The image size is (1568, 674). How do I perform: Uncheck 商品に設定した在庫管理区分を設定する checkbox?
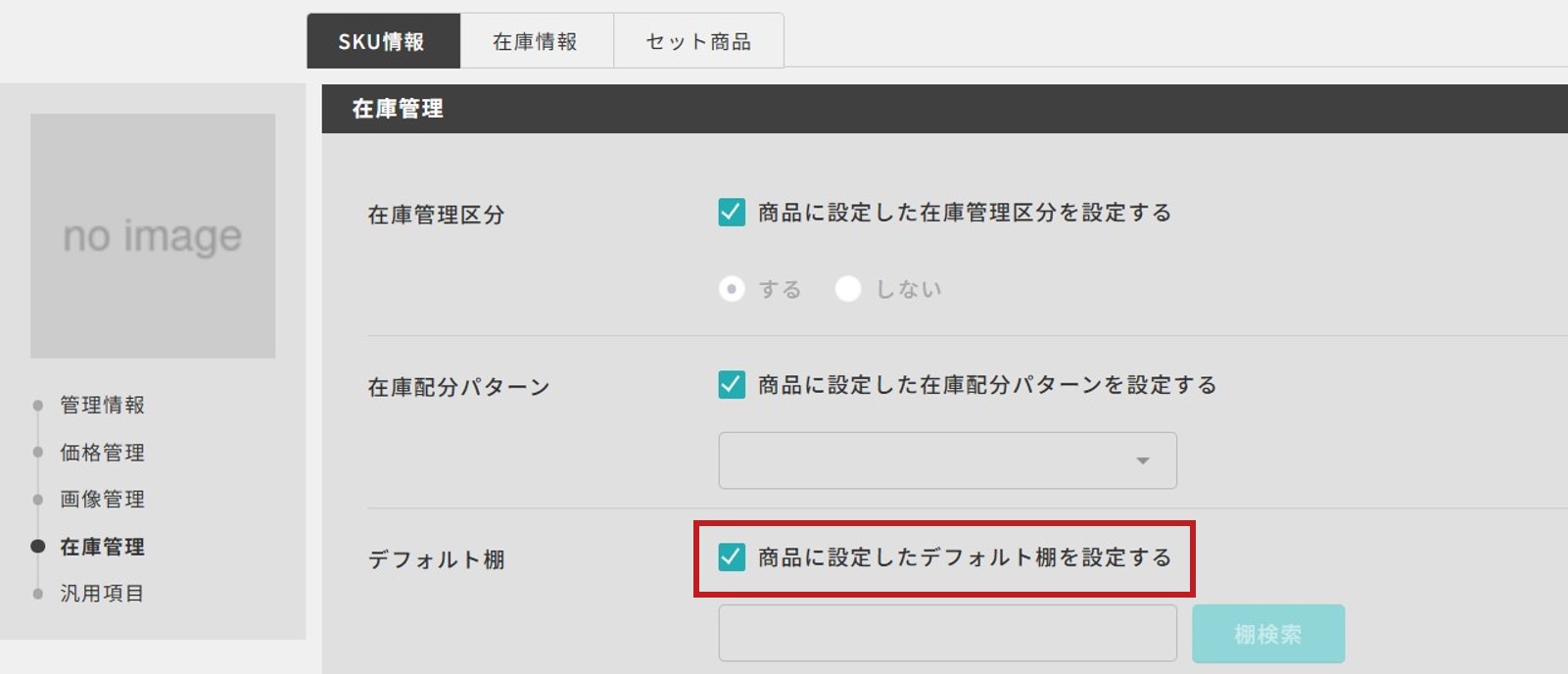coord(732,213)
